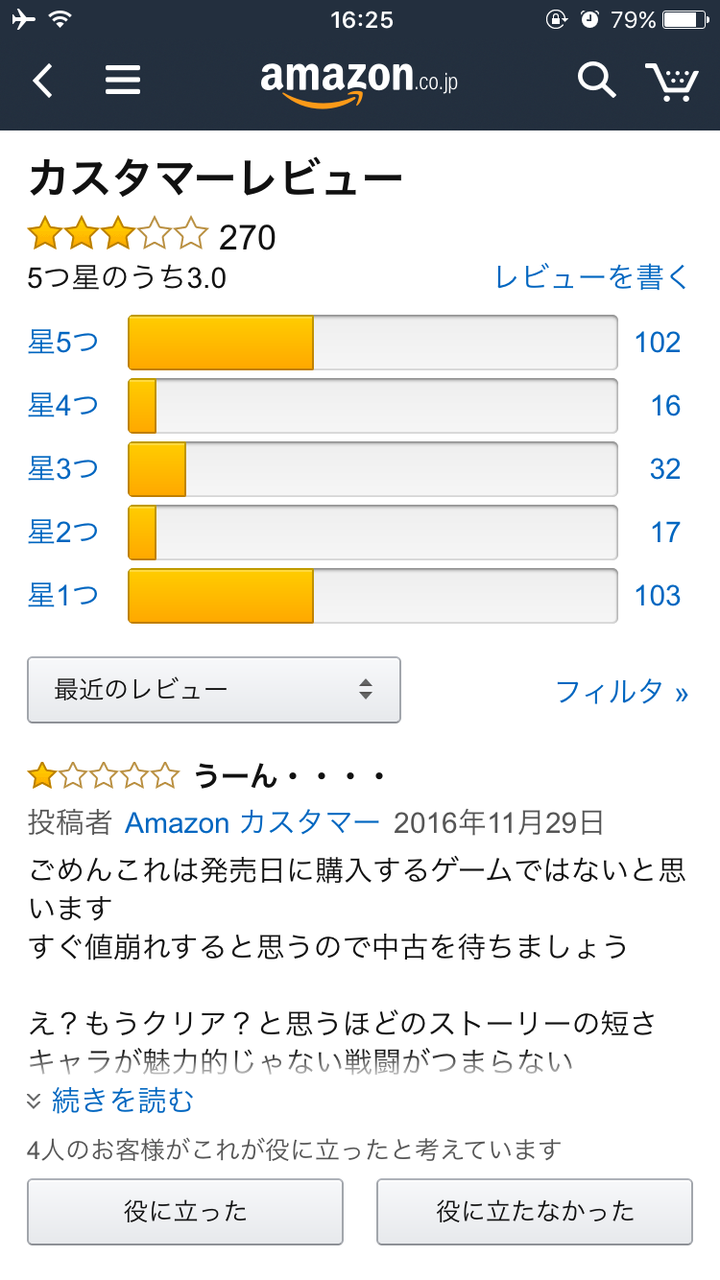Tap the back arrow icon
The width and height of the screenshot is (720, 1280).
[x=42, y=80]
